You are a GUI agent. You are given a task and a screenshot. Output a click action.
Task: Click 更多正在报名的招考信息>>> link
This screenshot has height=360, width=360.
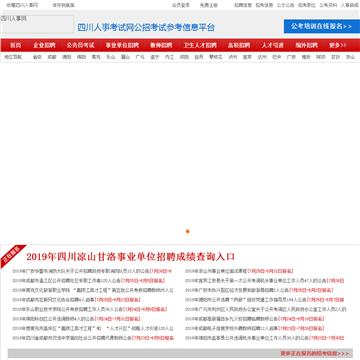[314, 353]
